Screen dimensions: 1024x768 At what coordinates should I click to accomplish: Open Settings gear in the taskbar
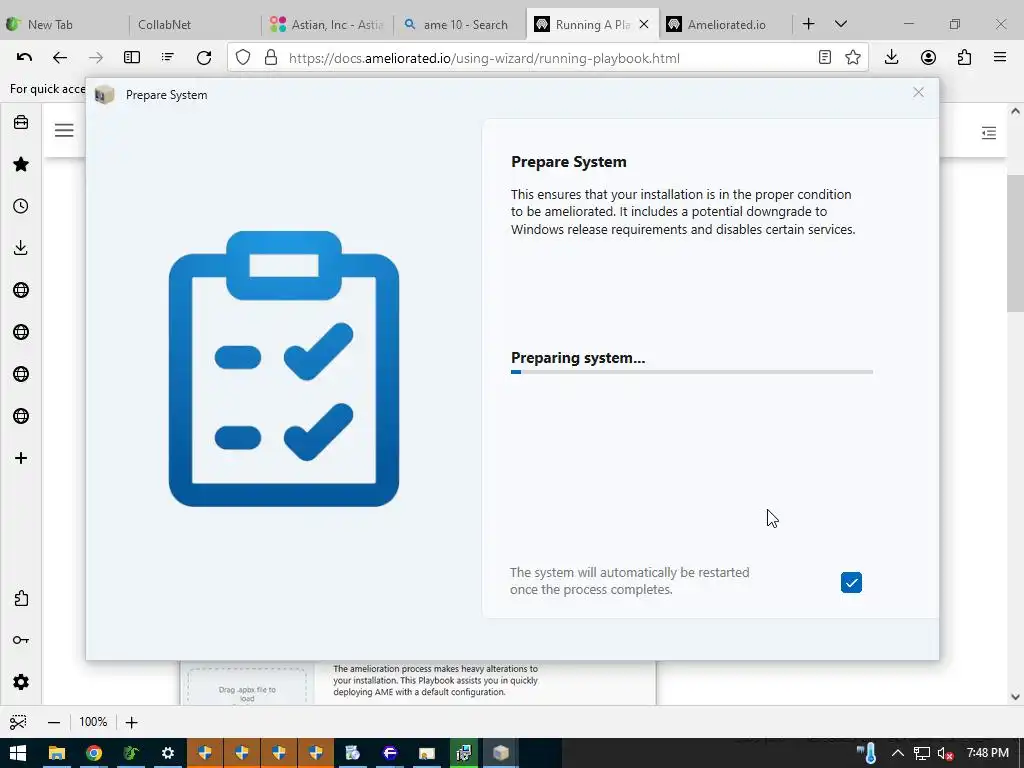coord(168,753)
